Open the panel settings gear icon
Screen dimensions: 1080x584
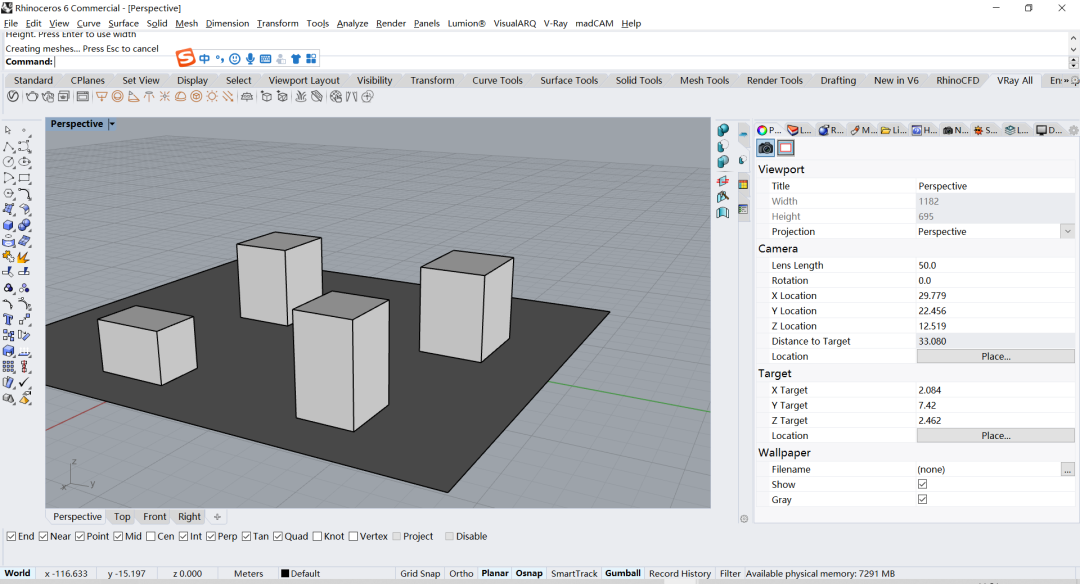click(1074, 130)
